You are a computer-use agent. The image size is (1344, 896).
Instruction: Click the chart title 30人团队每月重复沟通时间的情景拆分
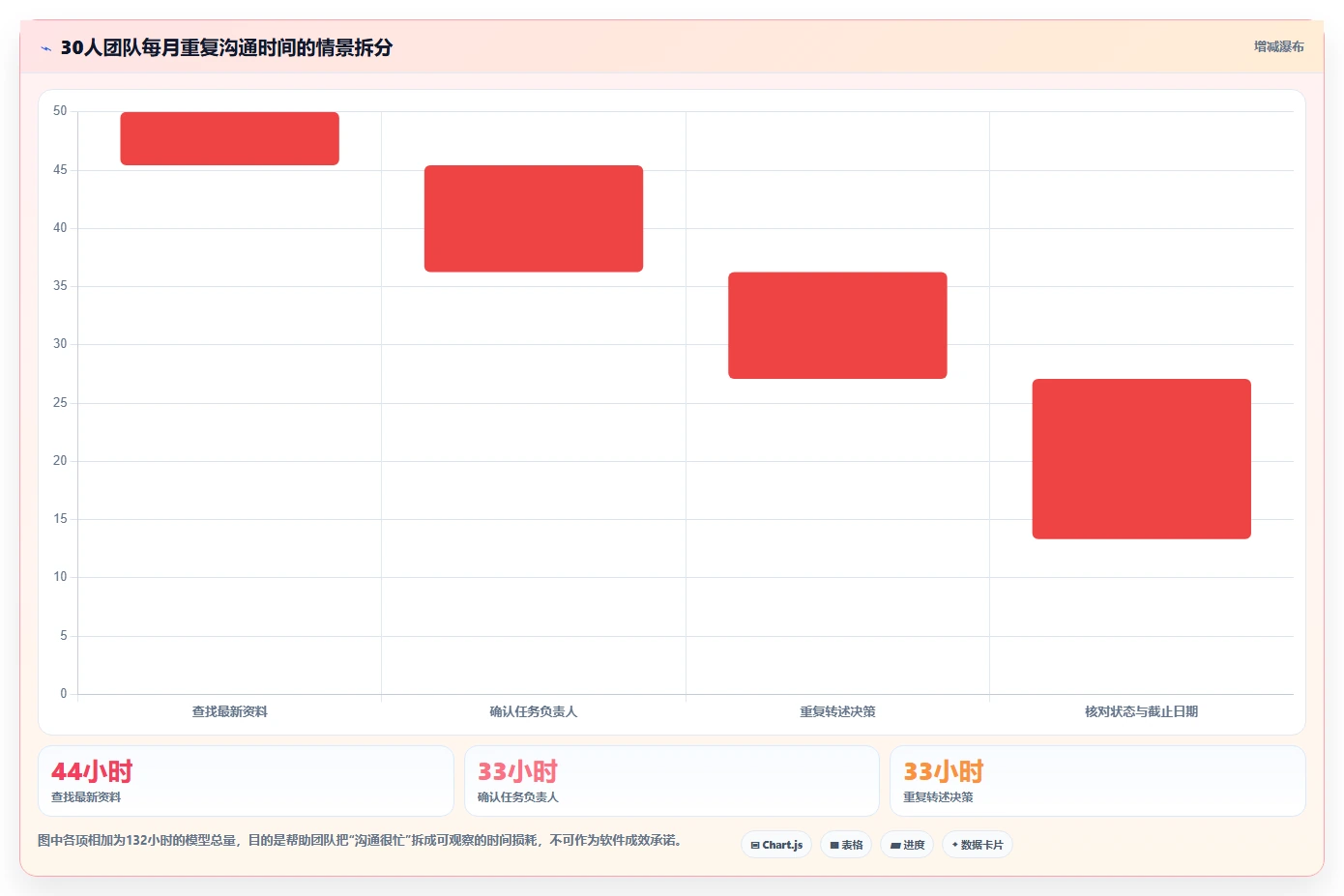tap(226, 47)
